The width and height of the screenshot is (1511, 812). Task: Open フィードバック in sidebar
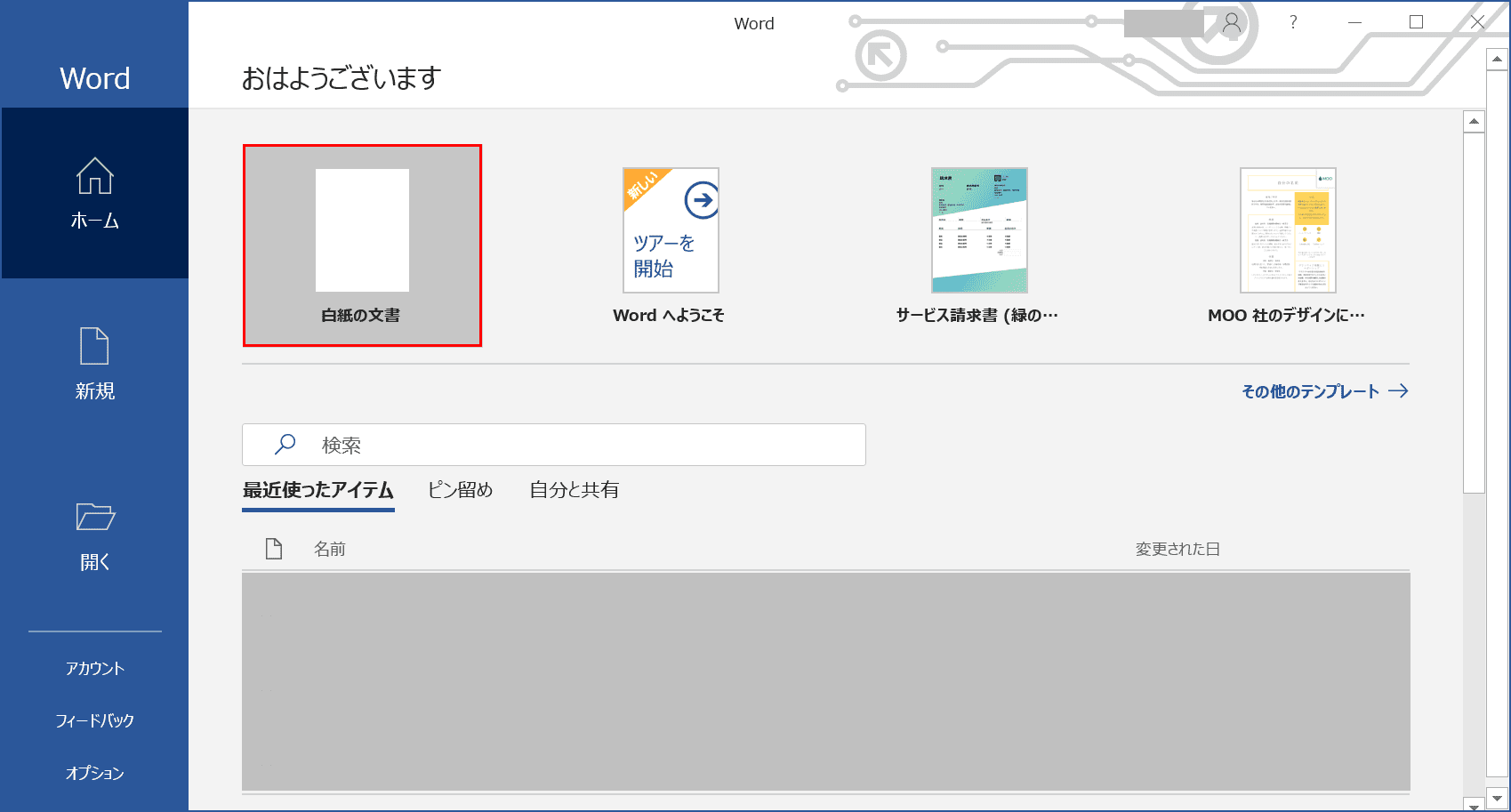coord(94,720)
